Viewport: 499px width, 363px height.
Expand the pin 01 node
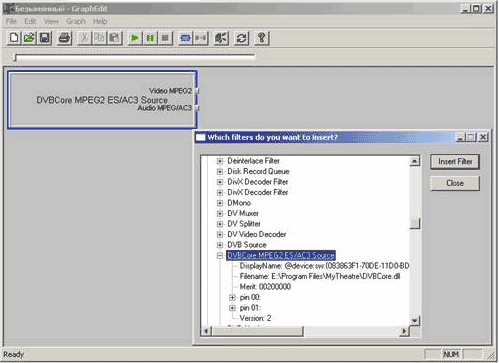tap(232, 308)
